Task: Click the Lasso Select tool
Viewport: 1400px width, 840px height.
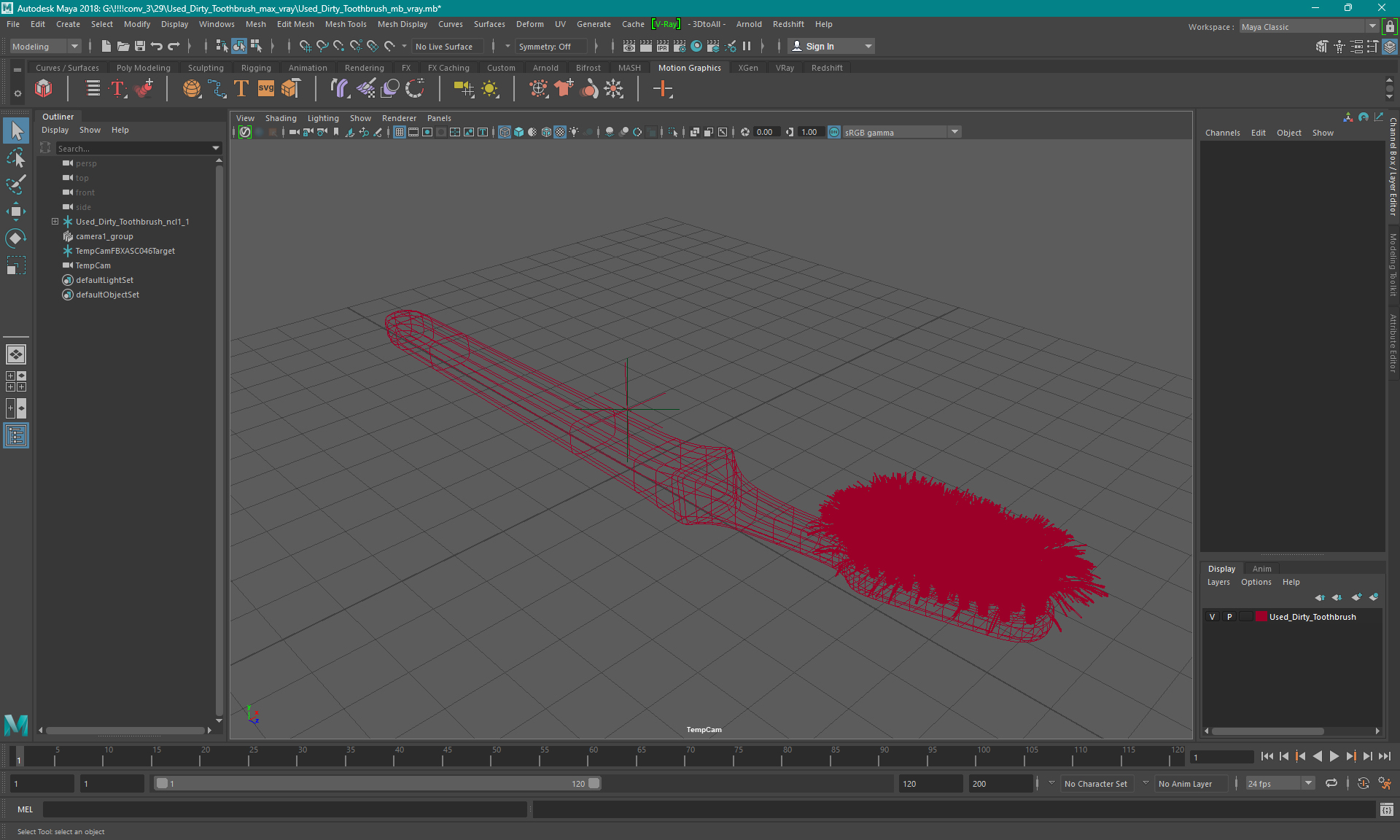Action: pyautogui.click(x=15, y=157)
